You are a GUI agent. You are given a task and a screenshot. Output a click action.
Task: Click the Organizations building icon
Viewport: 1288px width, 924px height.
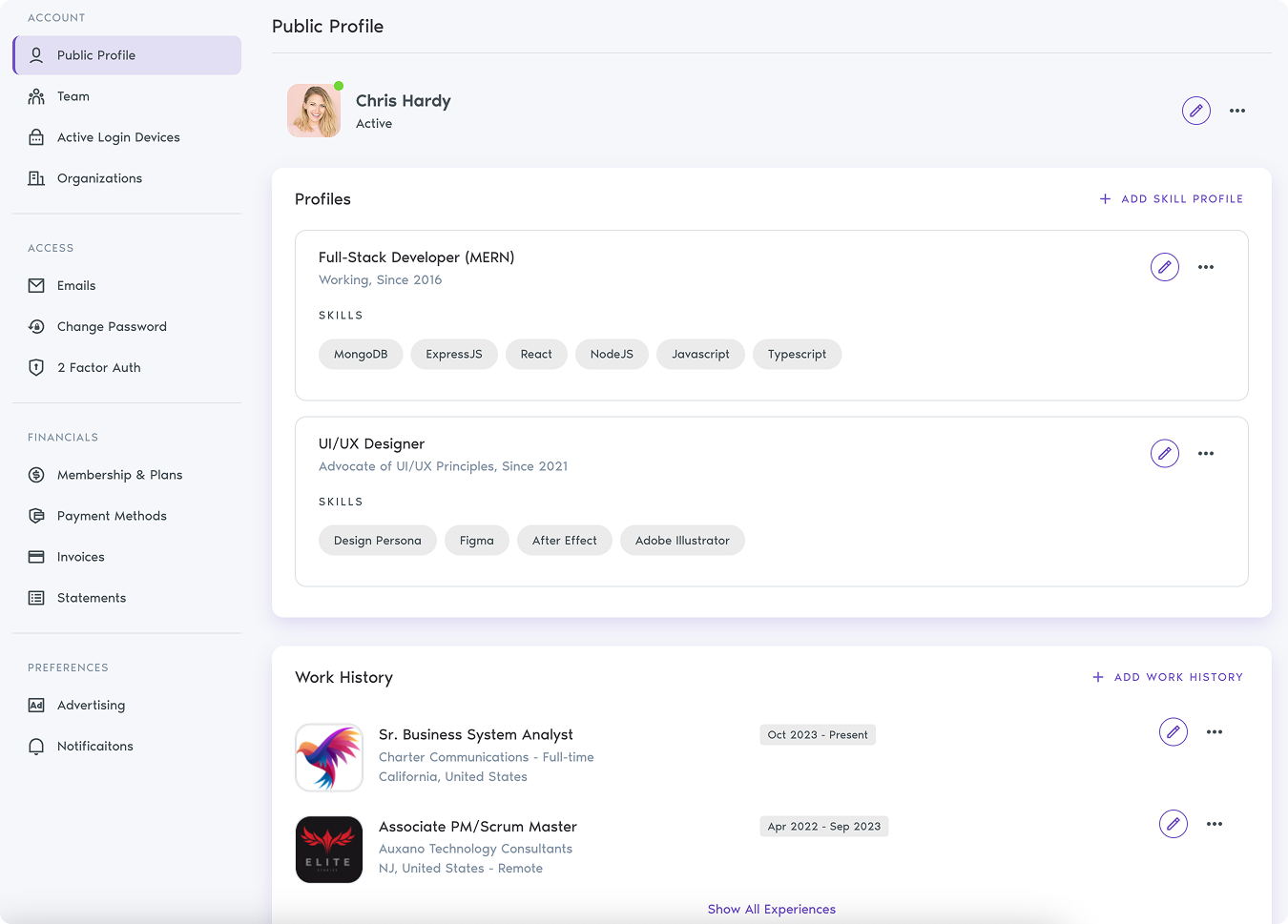35,178
